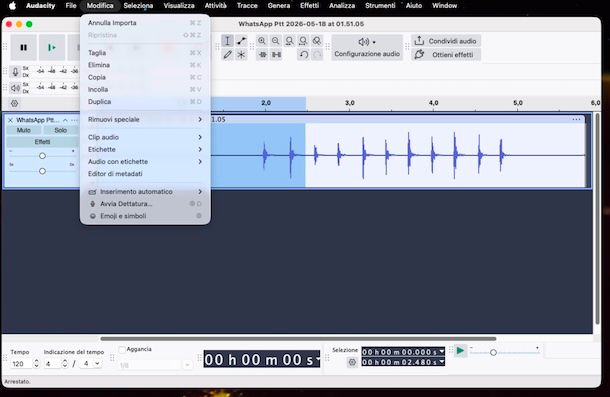Choose Avvia Dettatura from the menu

(145, 204)
